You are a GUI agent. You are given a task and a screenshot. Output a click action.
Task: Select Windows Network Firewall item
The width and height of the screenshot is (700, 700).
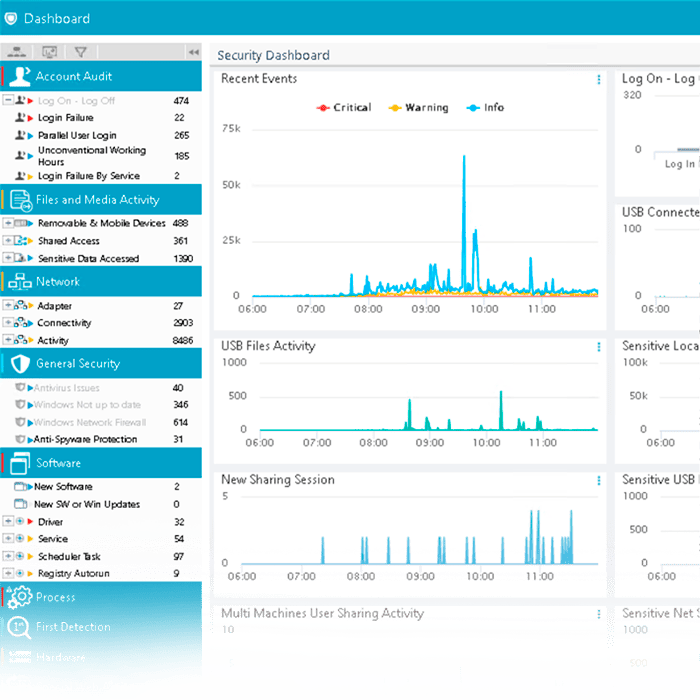90,422
